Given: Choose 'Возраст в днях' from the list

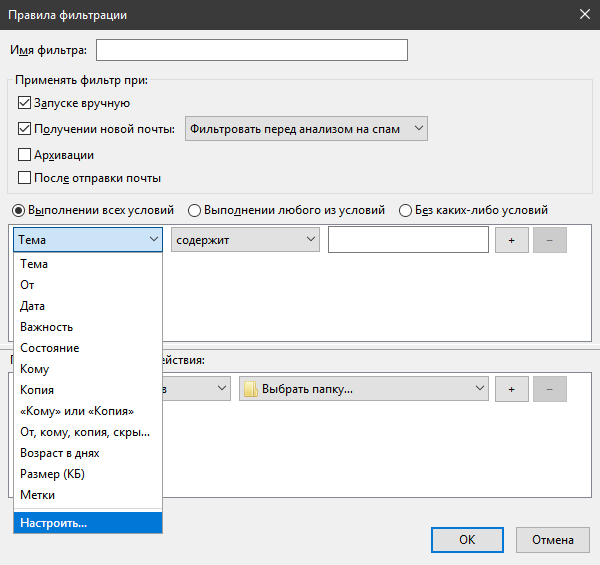Looking at the screenshot, I should pyautogui.click(x=88, y=453).
